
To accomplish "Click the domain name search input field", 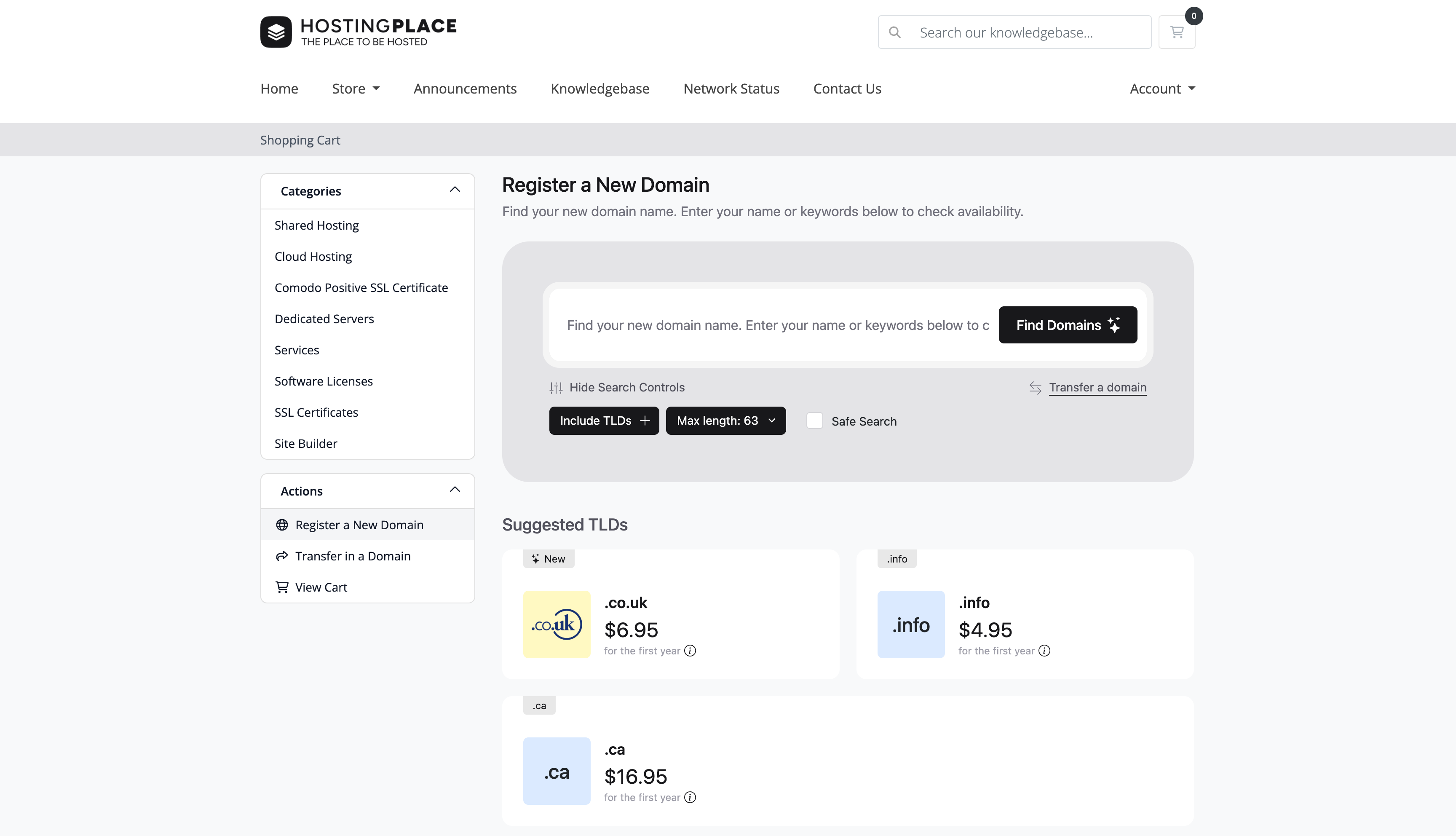I will pos(777,325).
